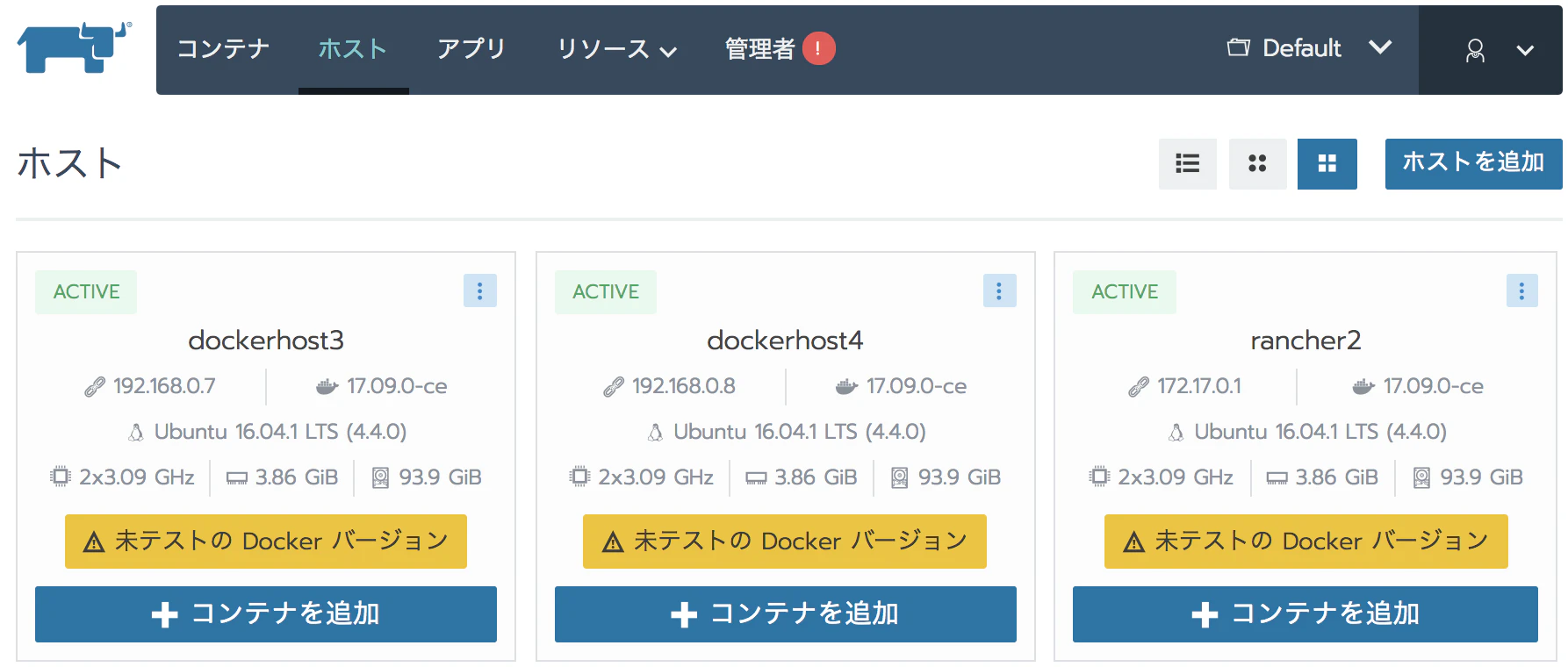Click 17.09.0-ce version on dockerhost3
Viewport: 1568px width, 667px height.
(397, 386)
